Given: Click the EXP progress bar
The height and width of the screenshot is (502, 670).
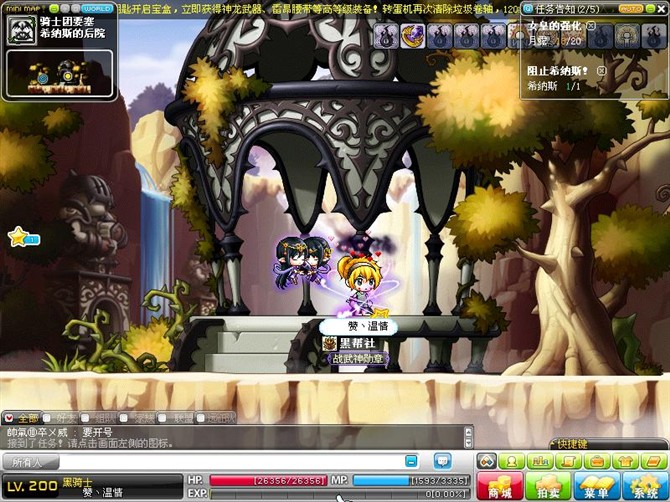Looking at the screenshot, I should [x=340, y=494].
